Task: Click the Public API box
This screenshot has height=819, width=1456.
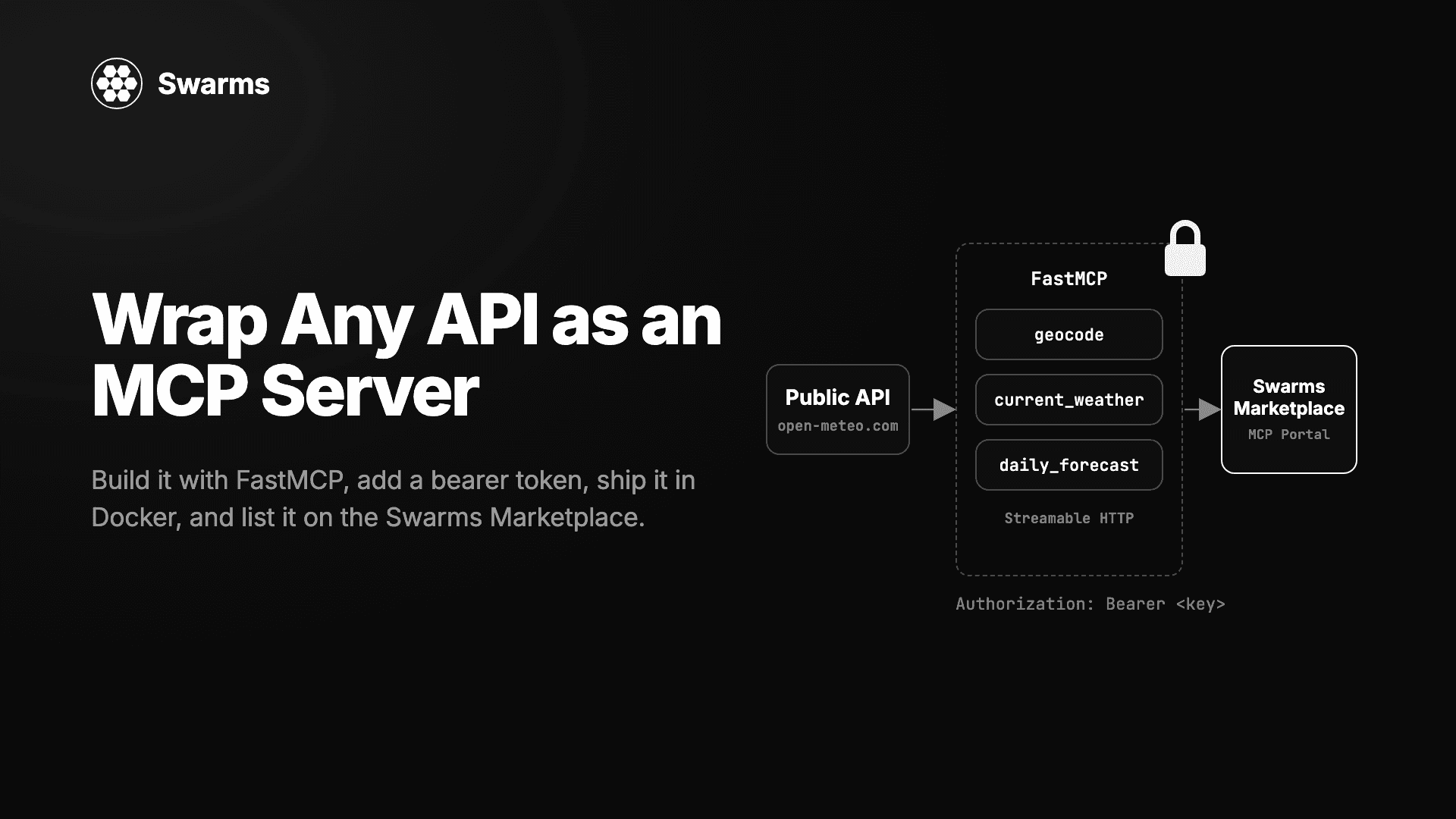Action: coord(838,409)
